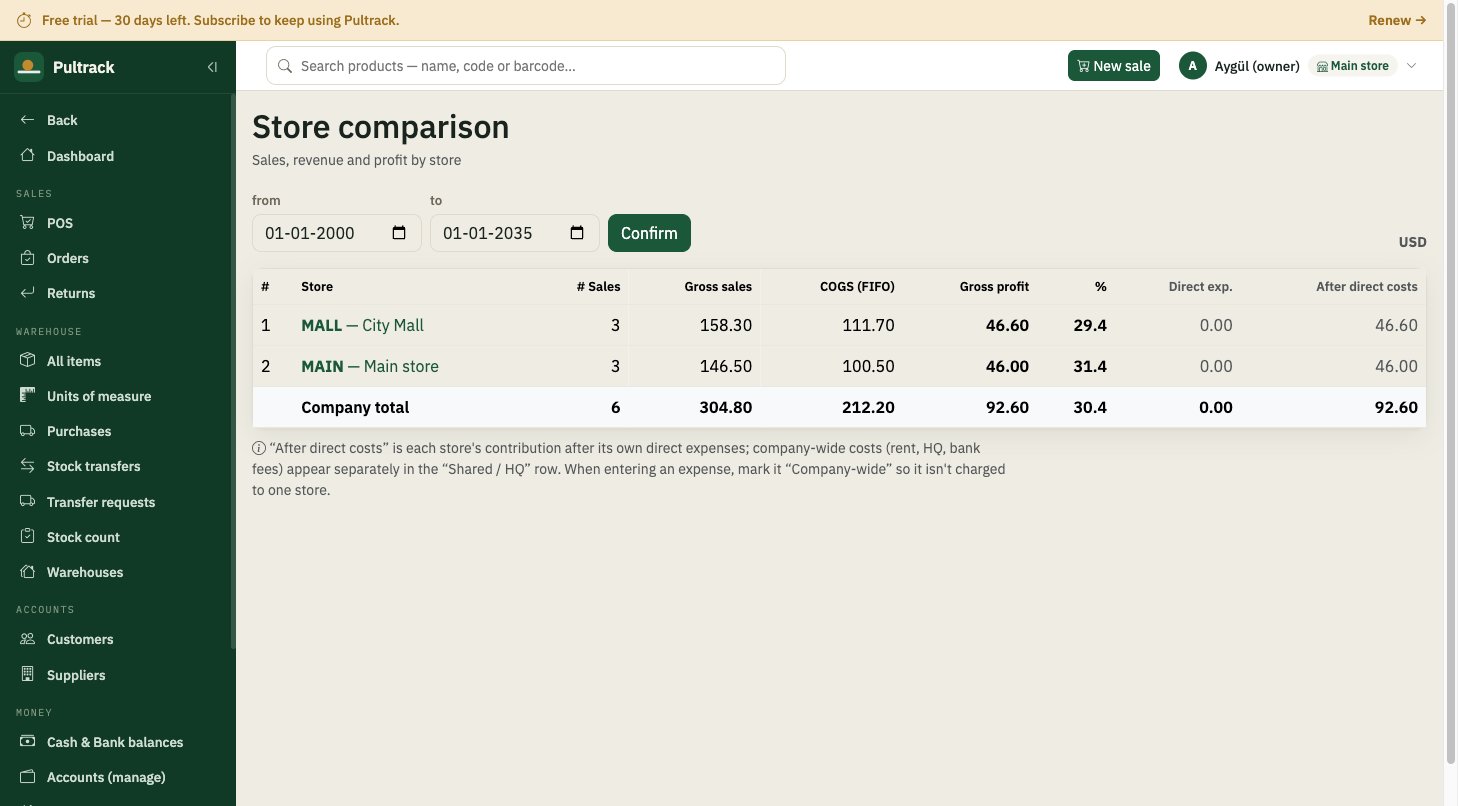Collapse the sidebar with the arrow icon
The width and height of the screenshot is (1458, 806).
click(212, 67)
